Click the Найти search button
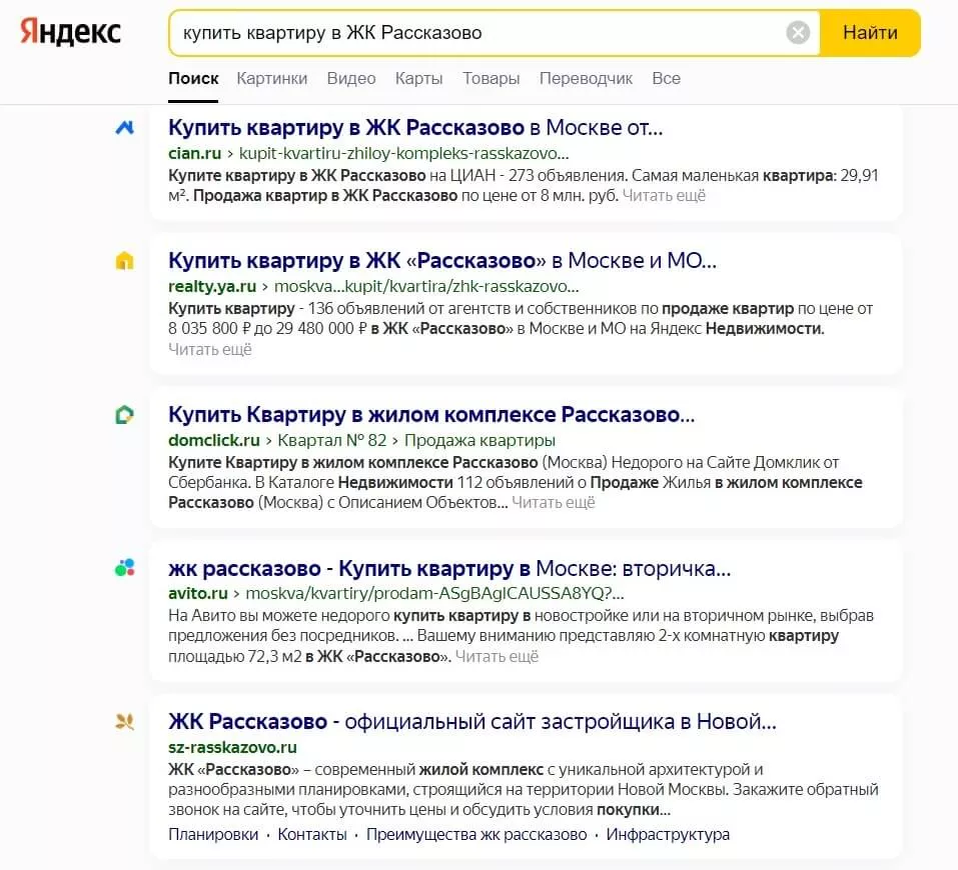Image resolution: width=958 pixels, height=870 pixels. pyautogui.click(x=870, y=32)
